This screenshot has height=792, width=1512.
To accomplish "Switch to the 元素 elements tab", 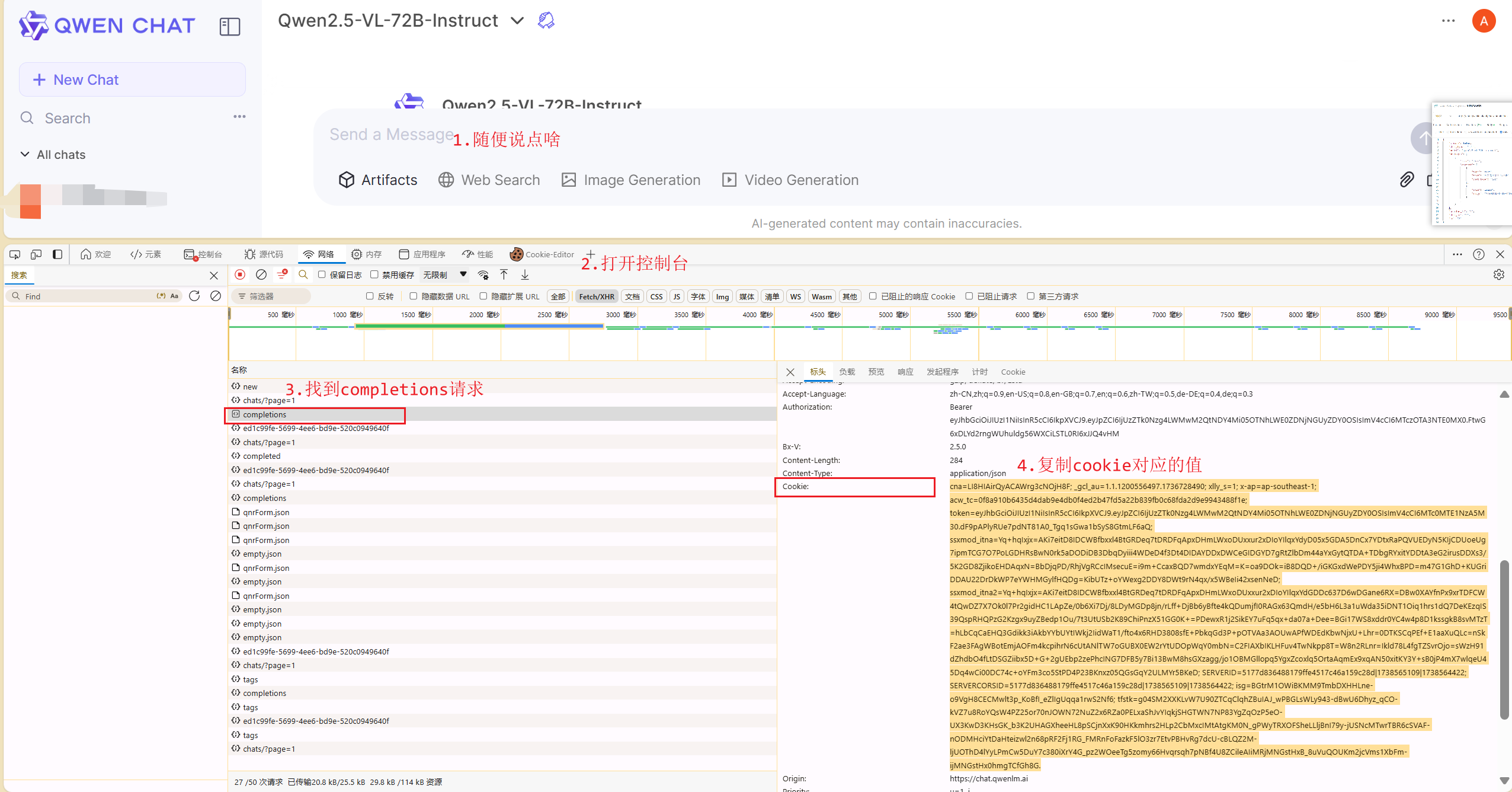I will (146, 254).
